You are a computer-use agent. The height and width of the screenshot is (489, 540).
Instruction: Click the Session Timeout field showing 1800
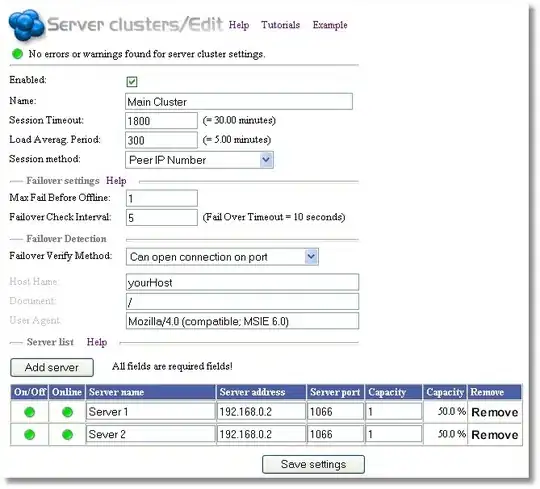pyautogui.click(x=162, y=121)
